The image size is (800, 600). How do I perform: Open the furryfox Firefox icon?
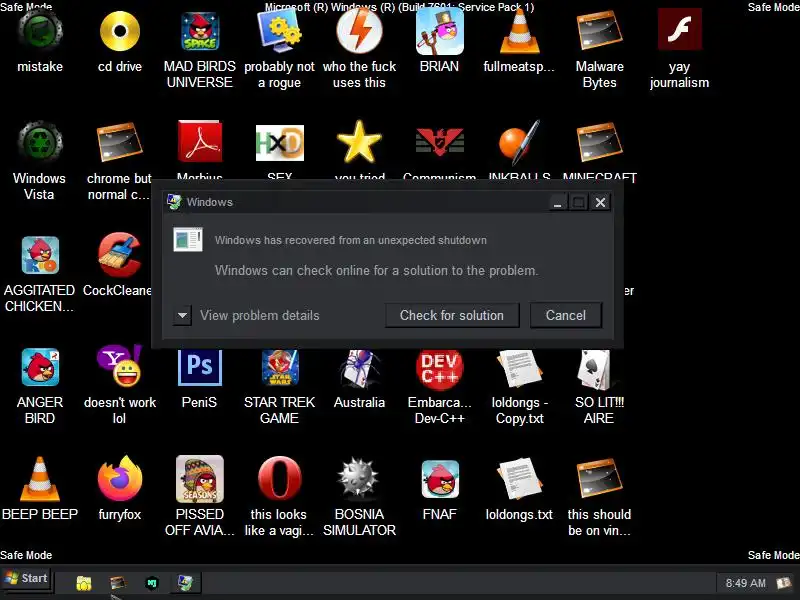click(x=120, y=479)
